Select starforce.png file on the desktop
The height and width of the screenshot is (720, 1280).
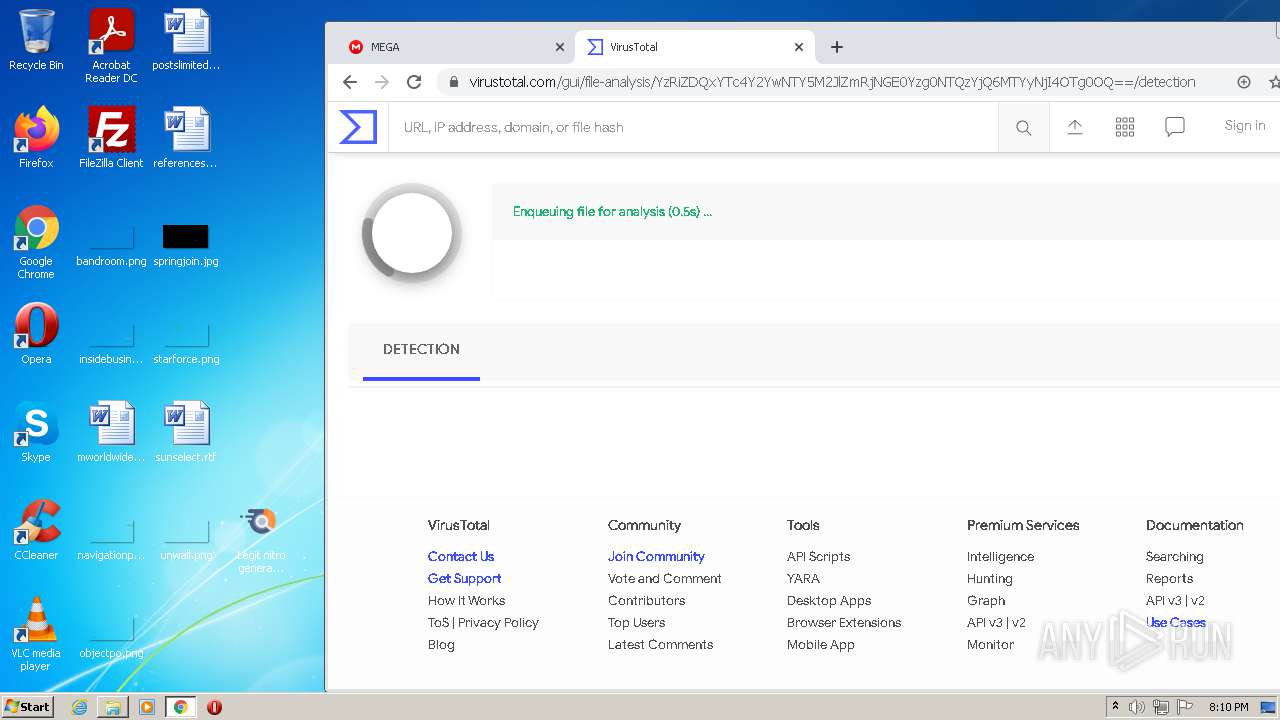point(186,343)
